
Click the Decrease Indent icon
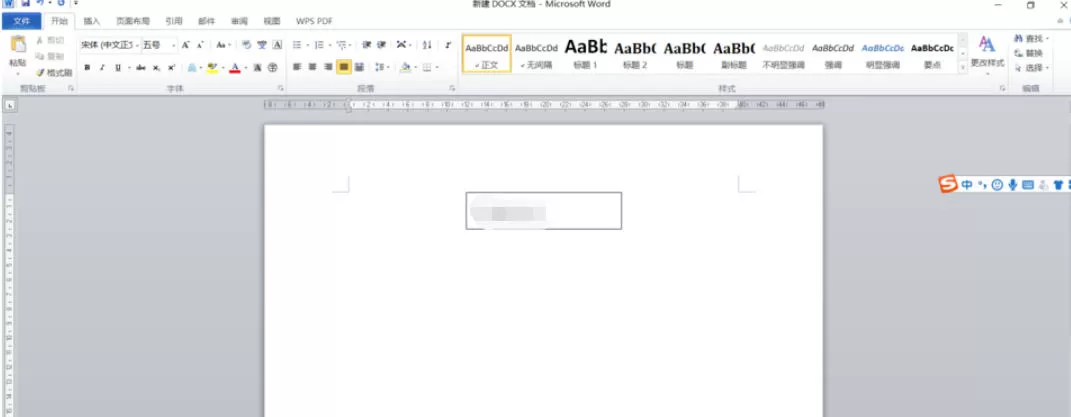click(367, 45)
